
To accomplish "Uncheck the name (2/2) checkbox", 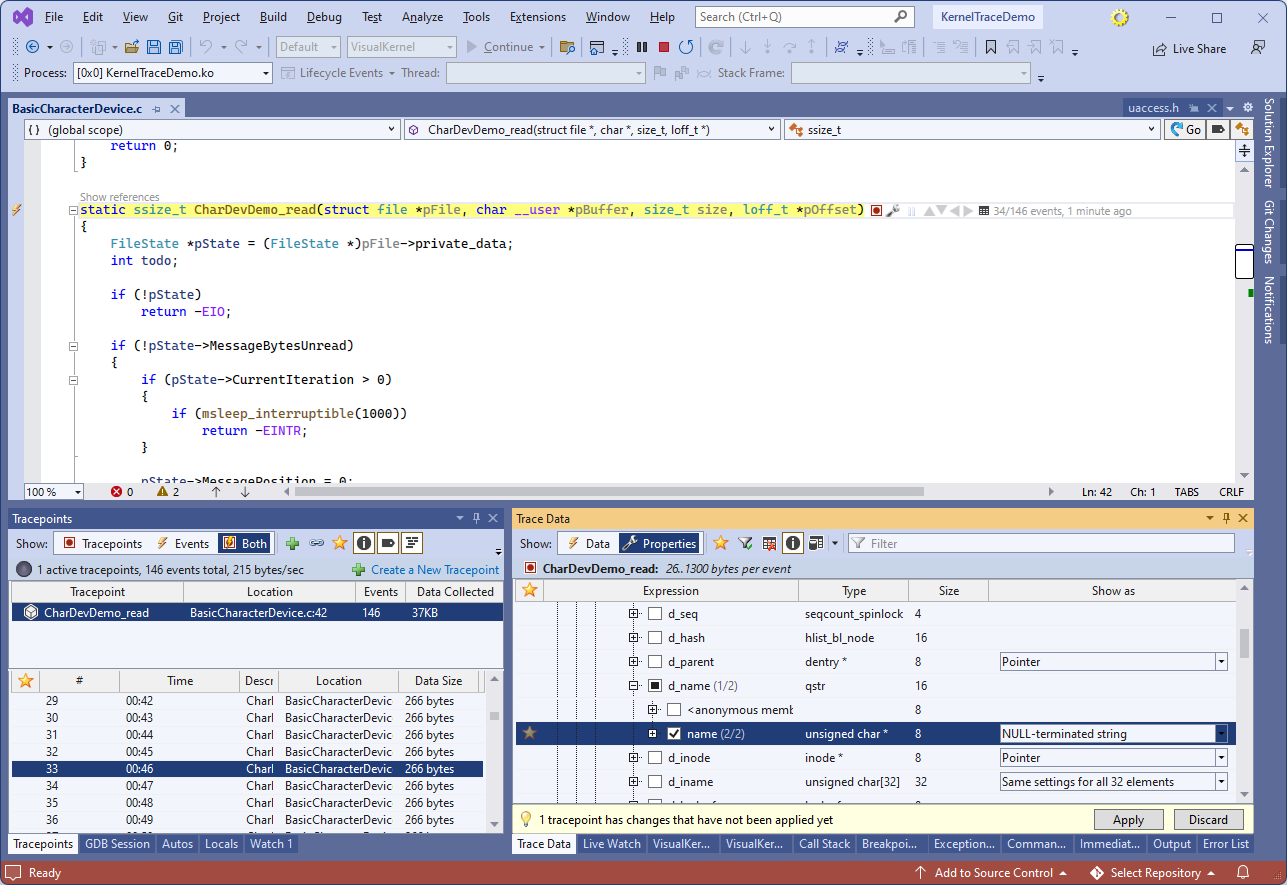I will tap(674, 734).
